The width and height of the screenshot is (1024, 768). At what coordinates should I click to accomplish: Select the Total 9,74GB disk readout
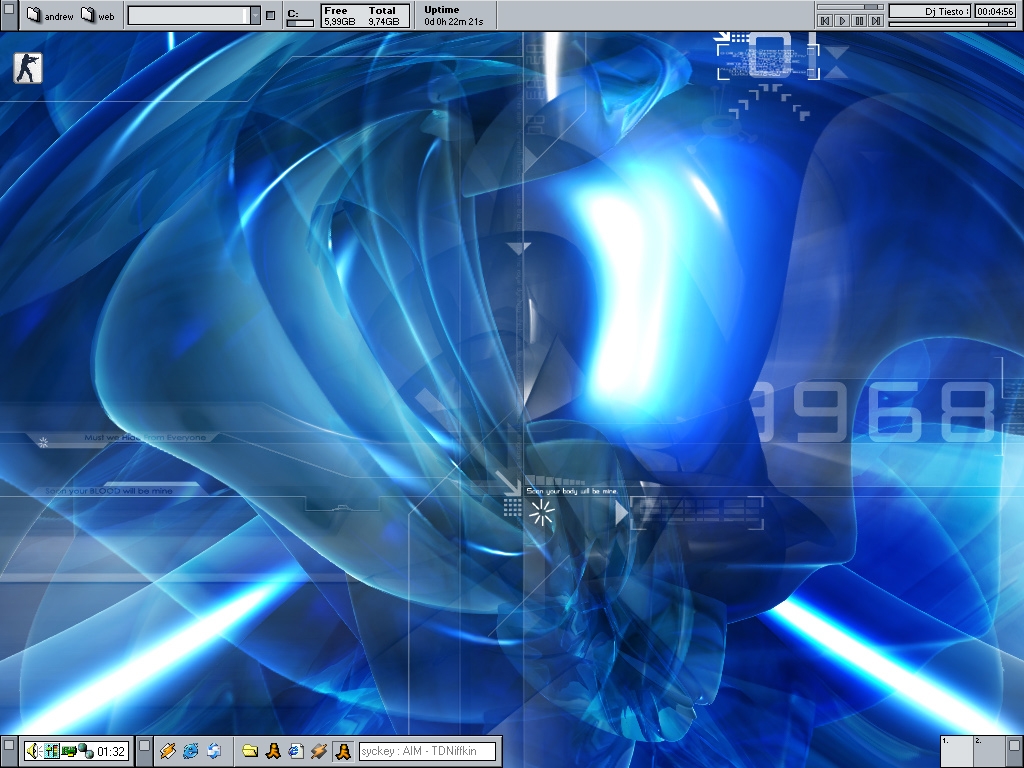click(383, 16)
